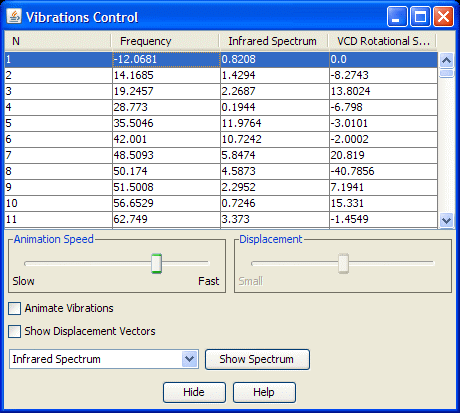Select vibration row with frequency 50.174
460x413 pixels.
221,171
